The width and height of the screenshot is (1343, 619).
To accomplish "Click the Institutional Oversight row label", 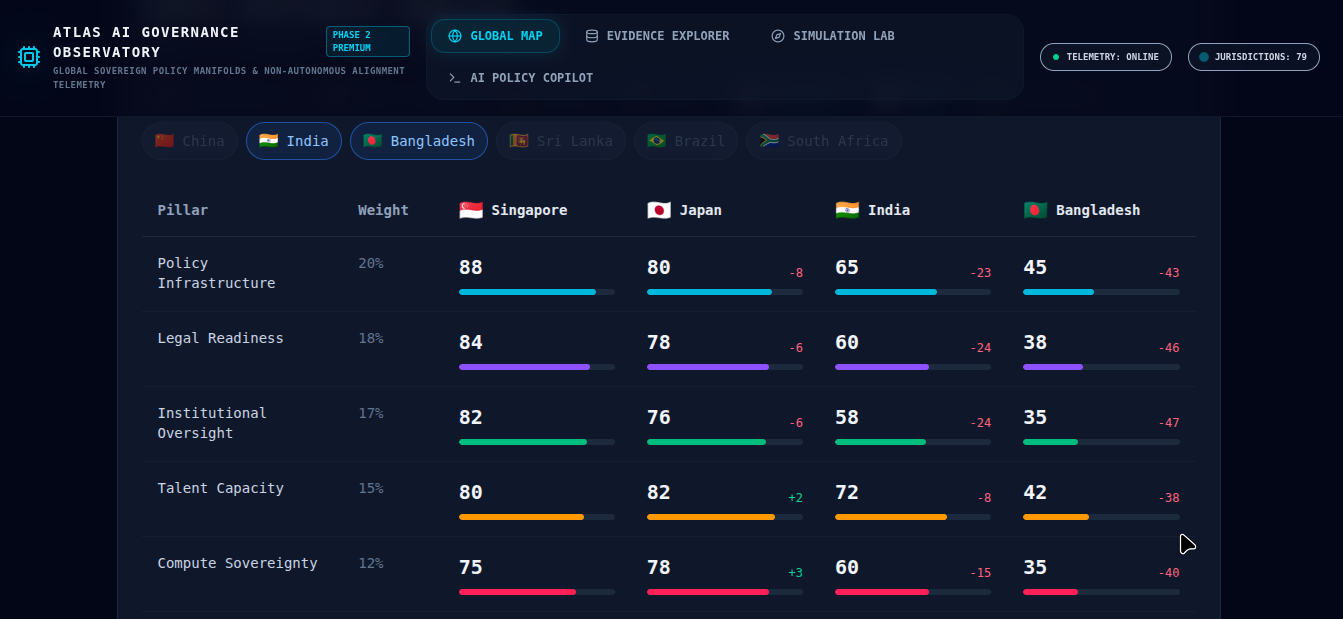I will [212, 423].
